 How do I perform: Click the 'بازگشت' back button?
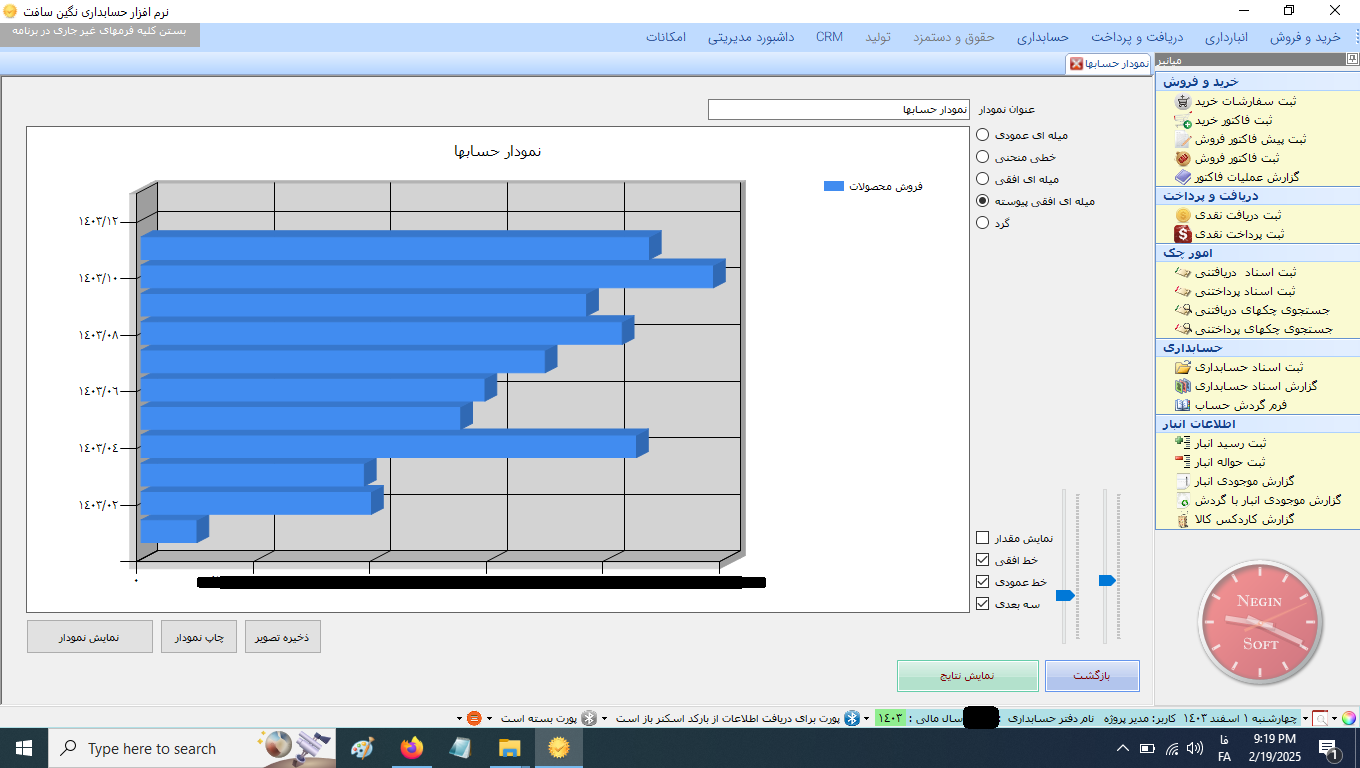pyautogui.click(x=1092, y=675)
